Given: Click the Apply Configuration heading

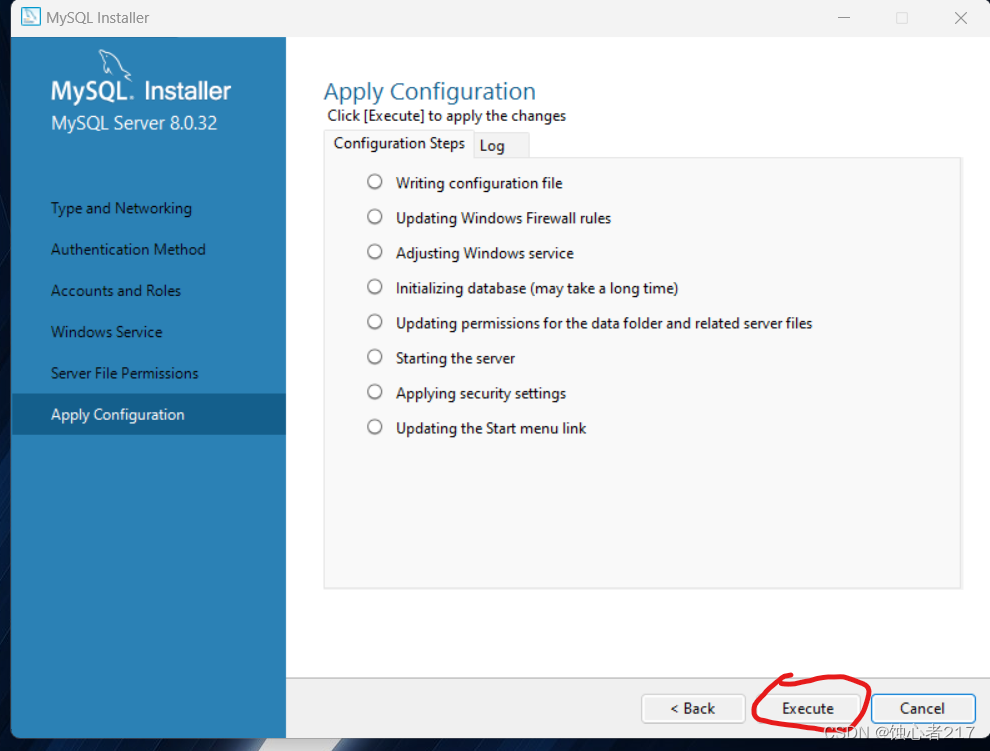Looking at the screenshot, I should tap(429, 92).
